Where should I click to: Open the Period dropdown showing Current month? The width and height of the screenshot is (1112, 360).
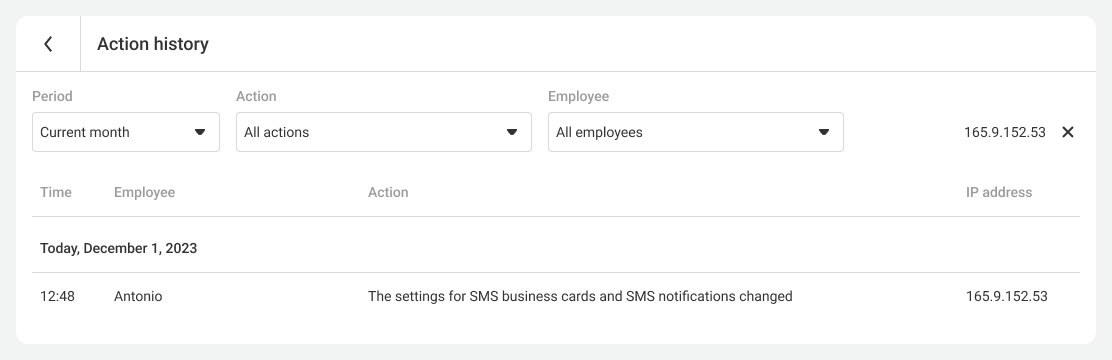coord(126,132)
